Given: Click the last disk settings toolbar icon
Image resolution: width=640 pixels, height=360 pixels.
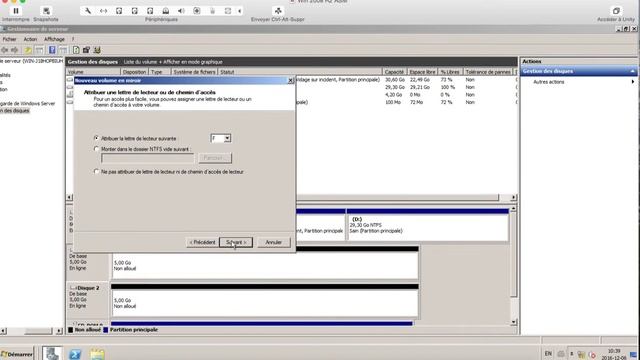Looking at the screenshot, I should pos(97,50).
